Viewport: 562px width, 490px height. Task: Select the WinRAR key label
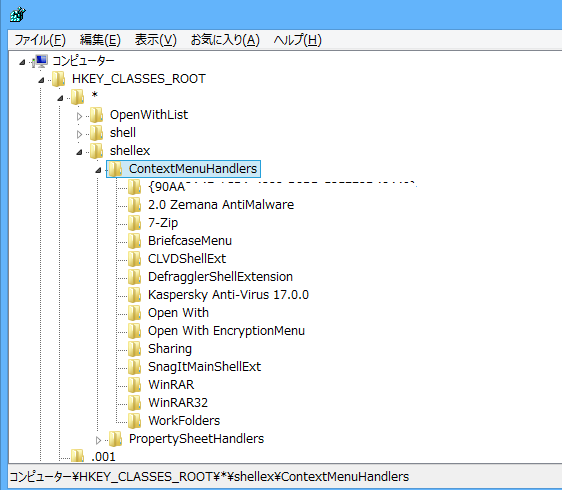click(x=171, y=385)
